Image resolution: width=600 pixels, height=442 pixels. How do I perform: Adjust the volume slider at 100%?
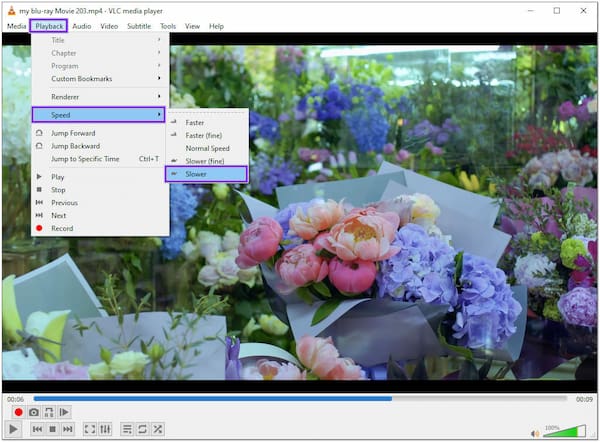click(x=565, y=431)
